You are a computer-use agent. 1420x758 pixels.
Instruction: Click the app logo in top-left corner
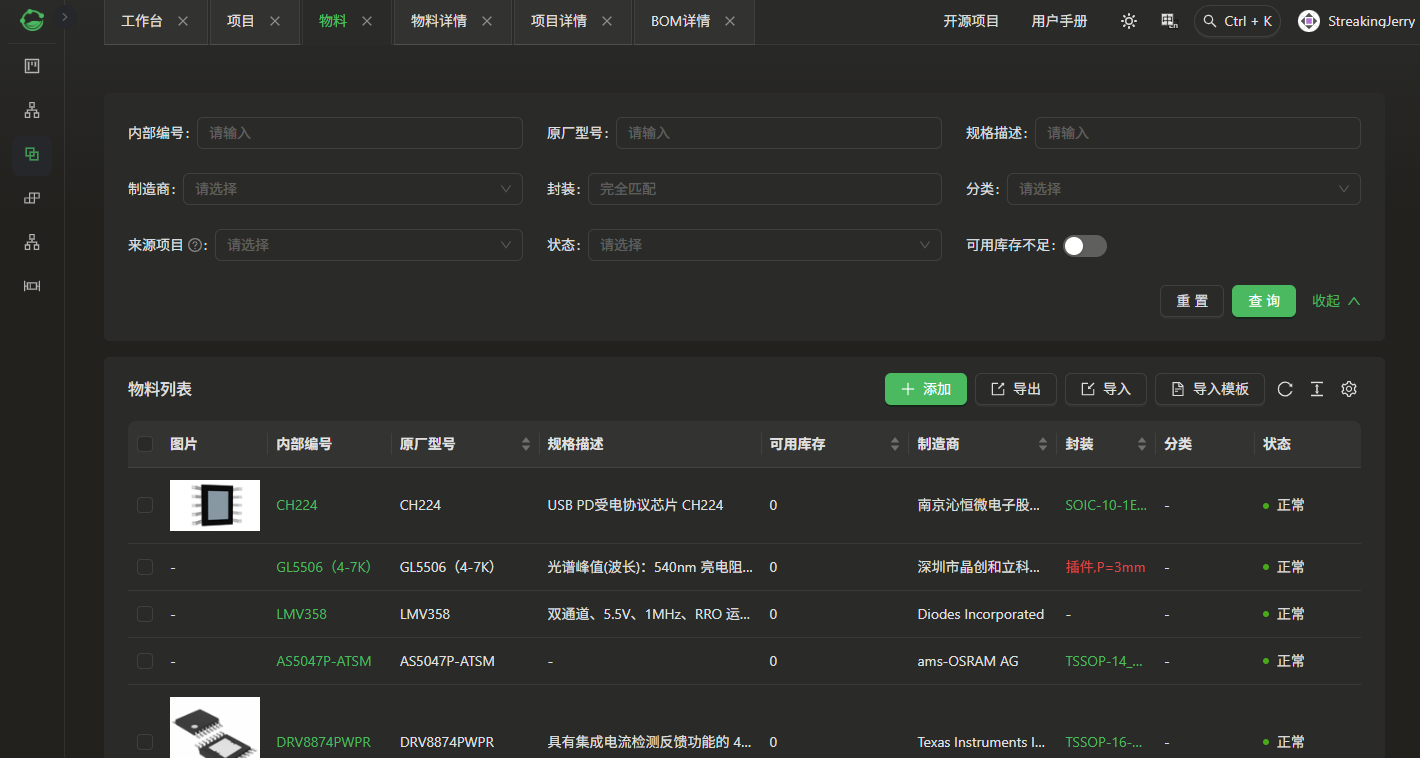point(32,19)
